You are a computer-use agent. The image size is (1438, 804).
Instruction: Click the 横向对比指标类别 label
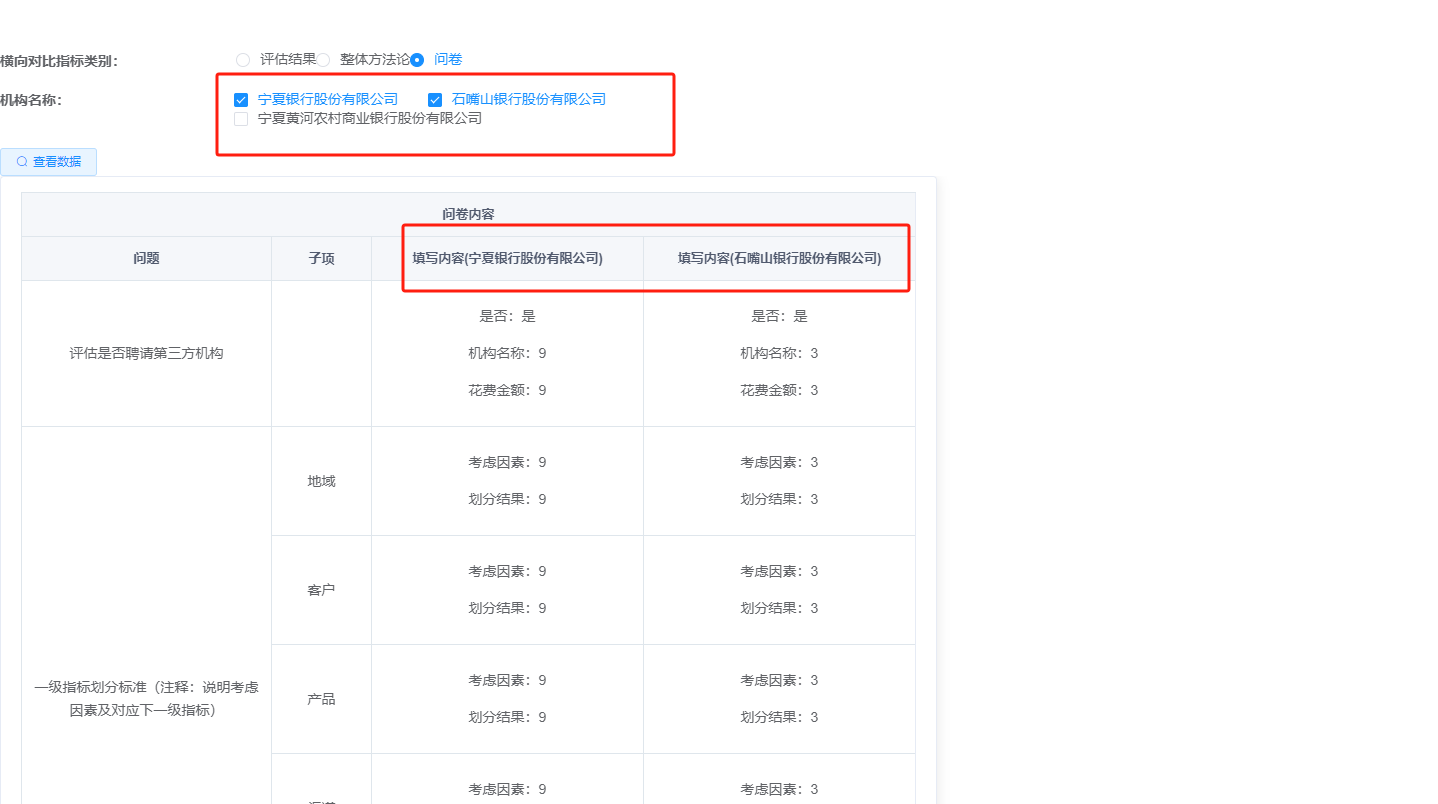coord(60,61)
